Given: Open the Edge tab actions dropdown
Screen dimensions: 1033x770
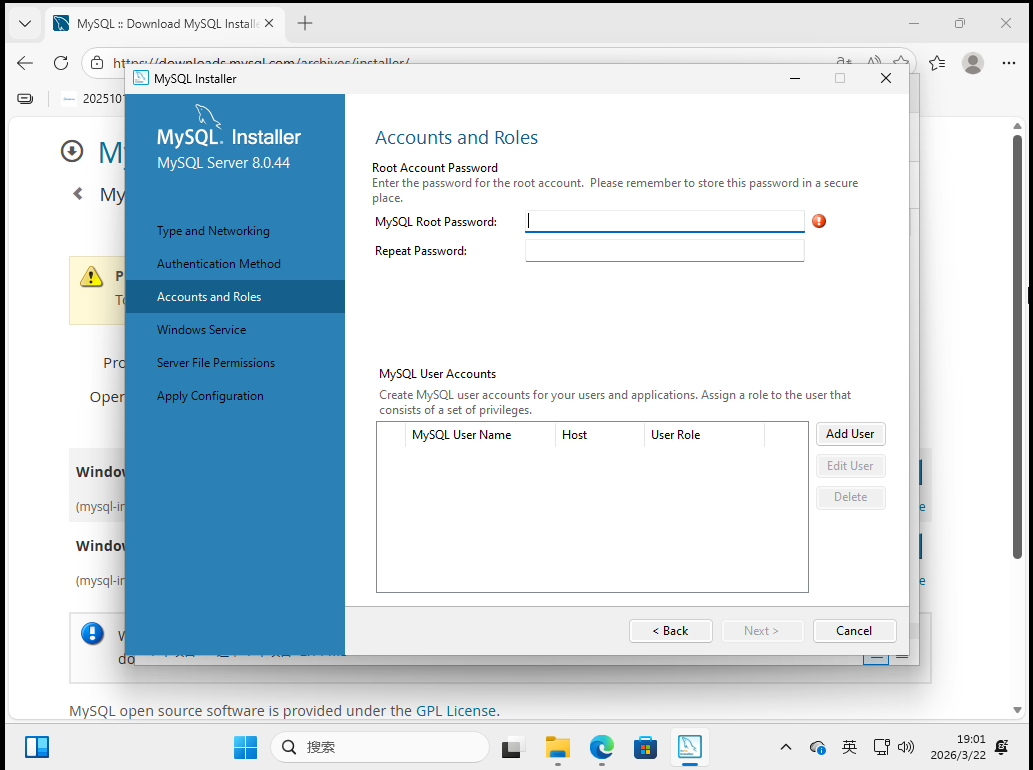Looking at the screenshot, I should (x=25, y=24).
